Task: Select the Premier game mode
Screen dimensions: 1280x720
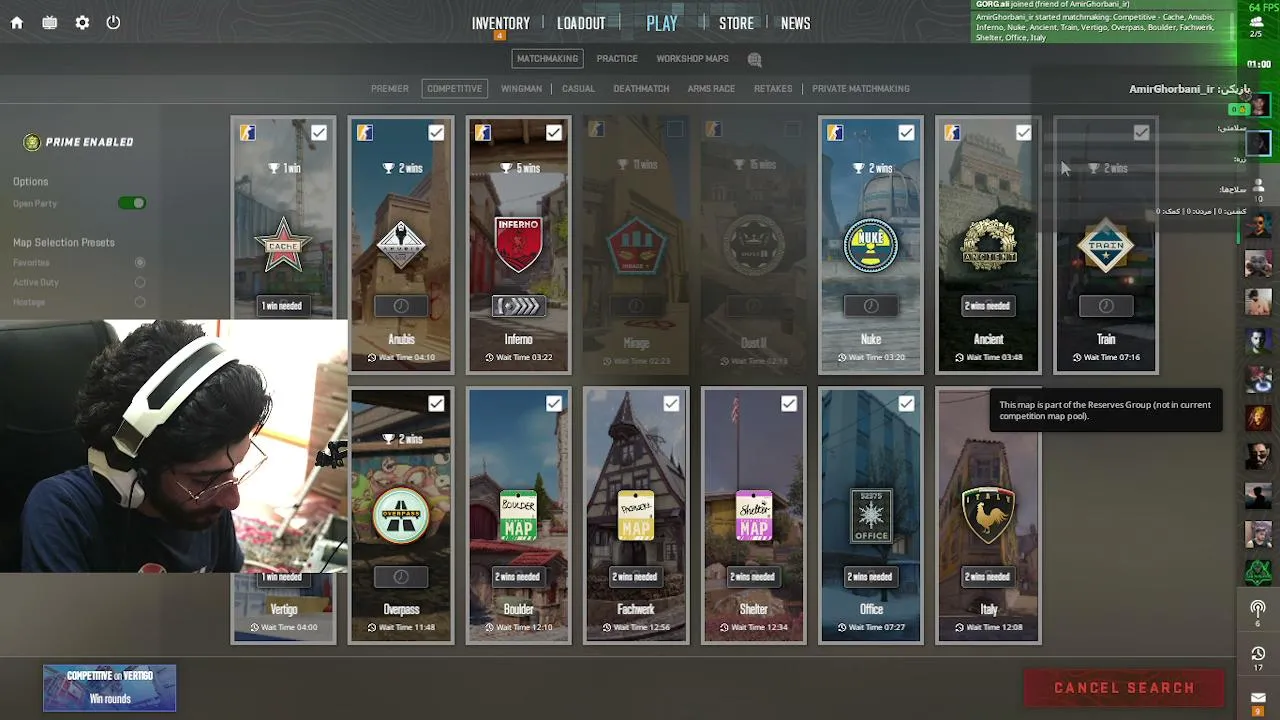Action: coord(390,89)
